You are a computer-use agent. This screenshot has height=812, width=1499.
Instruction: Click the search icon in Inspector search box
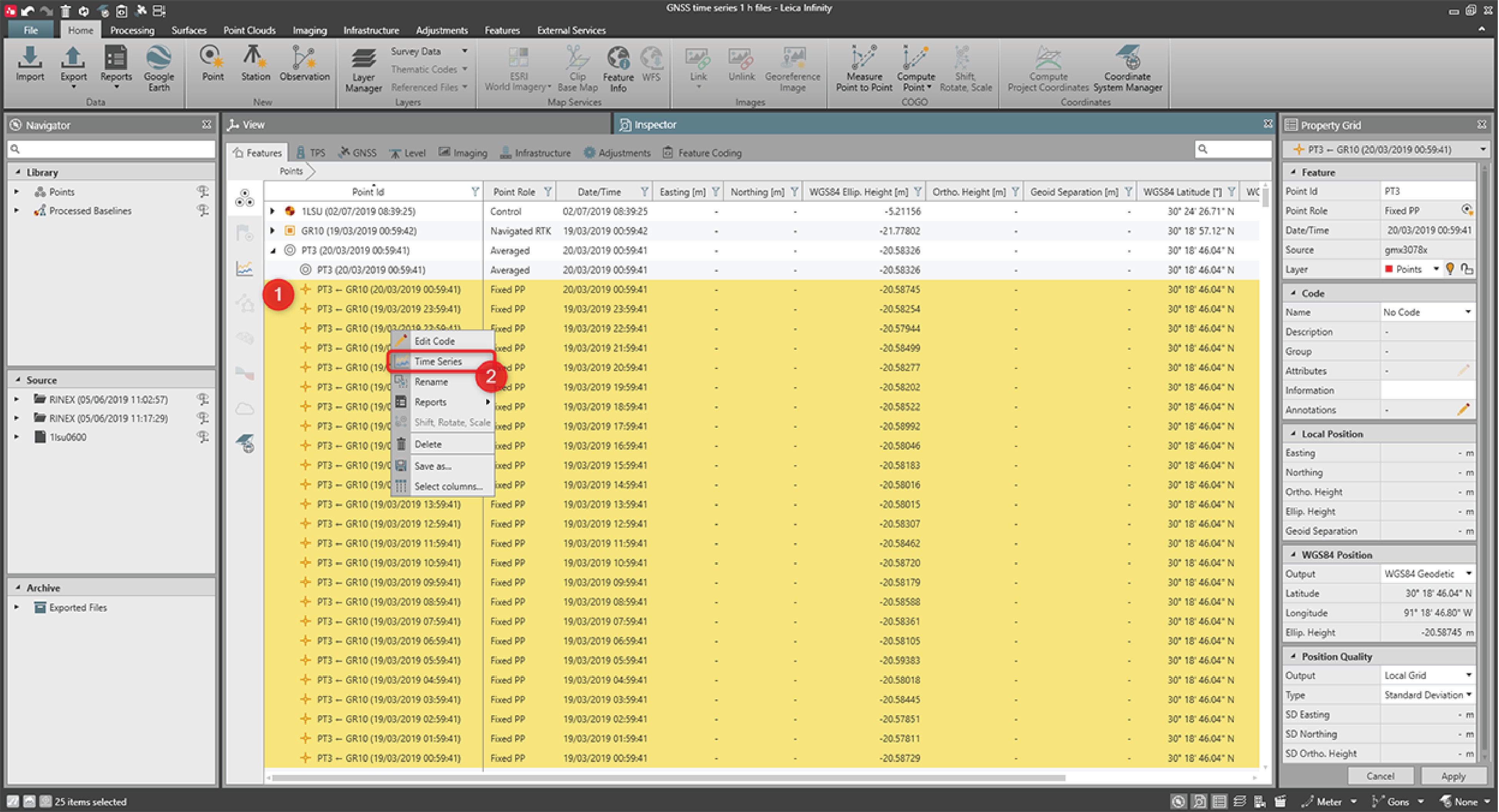(1203, 149)
